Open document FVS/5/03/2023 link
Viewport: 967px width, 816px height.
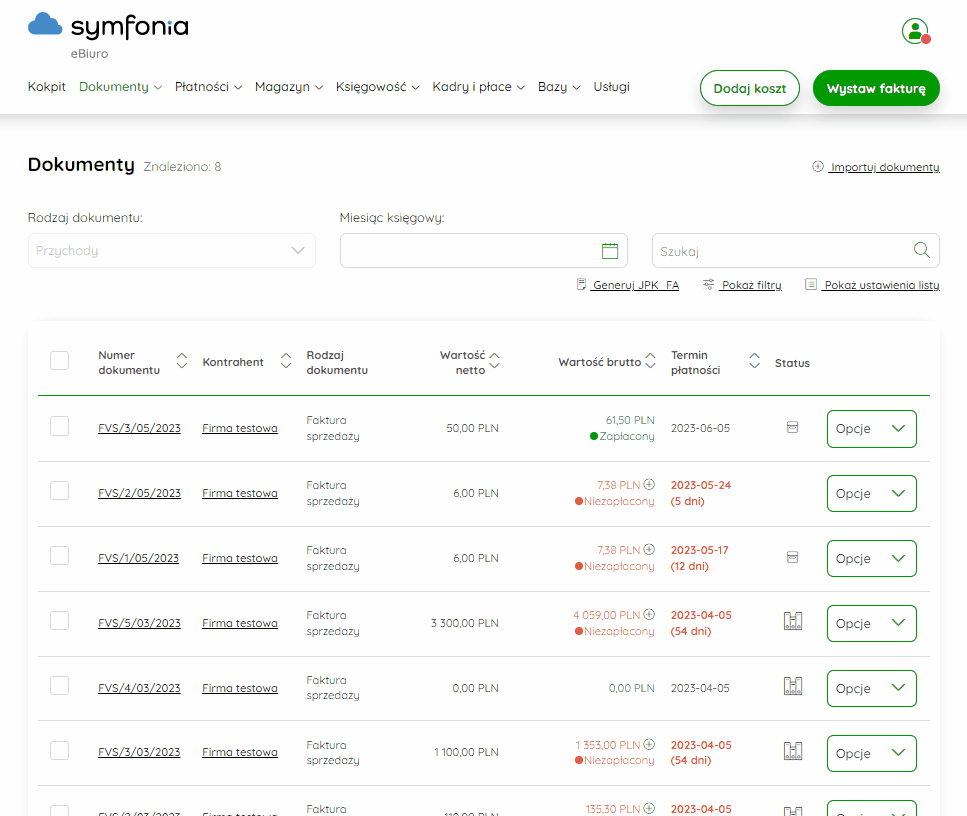point(139,623)
